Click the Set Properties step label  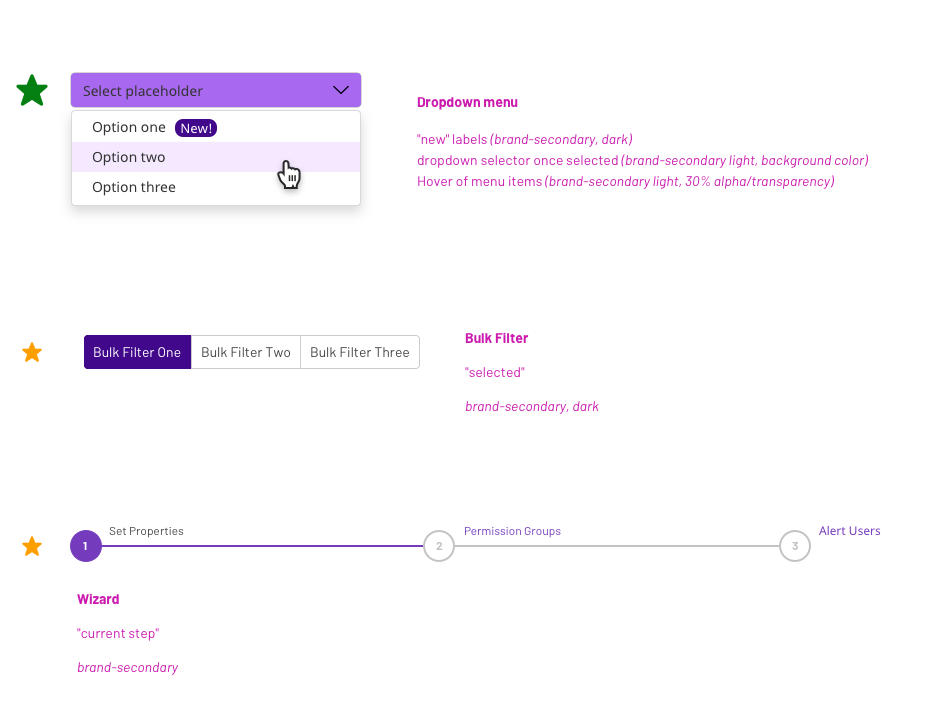tap(146, 531)
